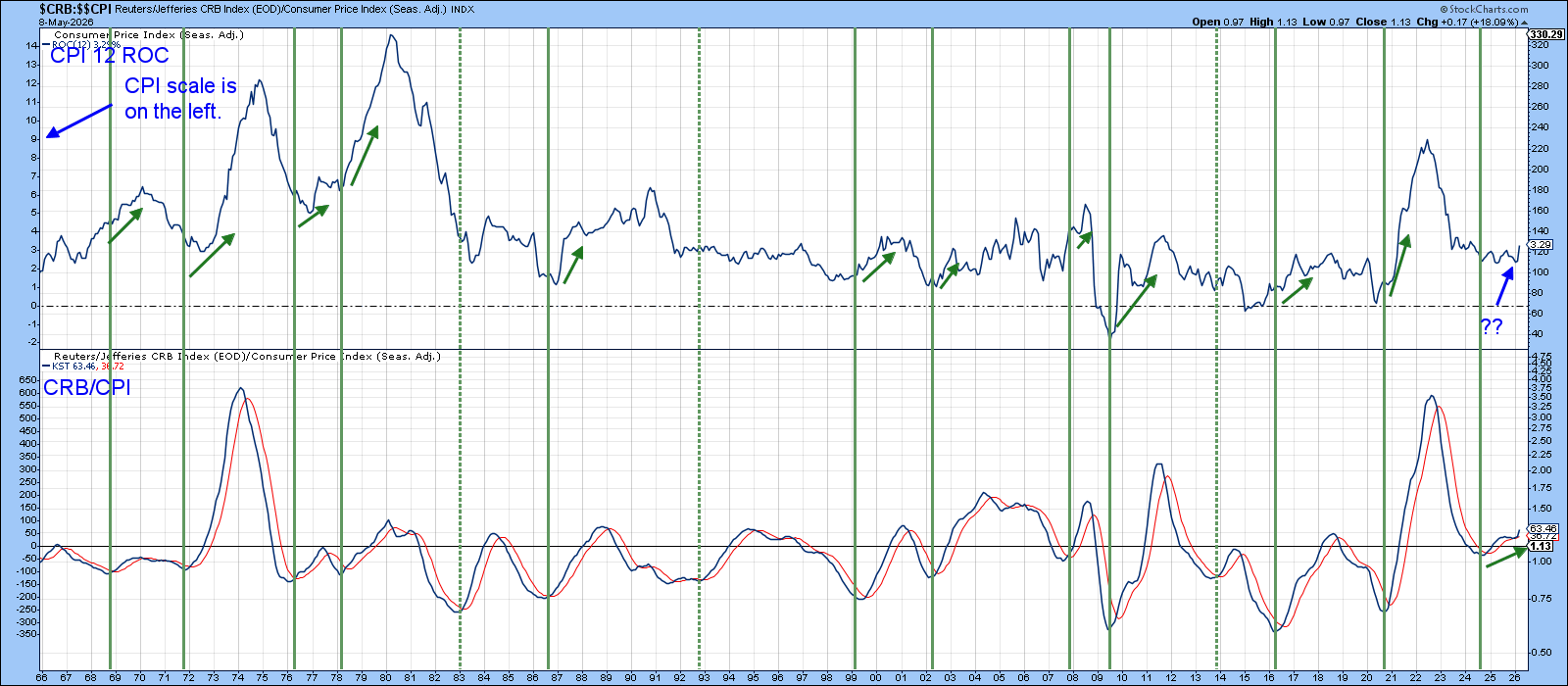
Task: Click the 240 label on the right upper axis
Action: [x=1540, y=127]
